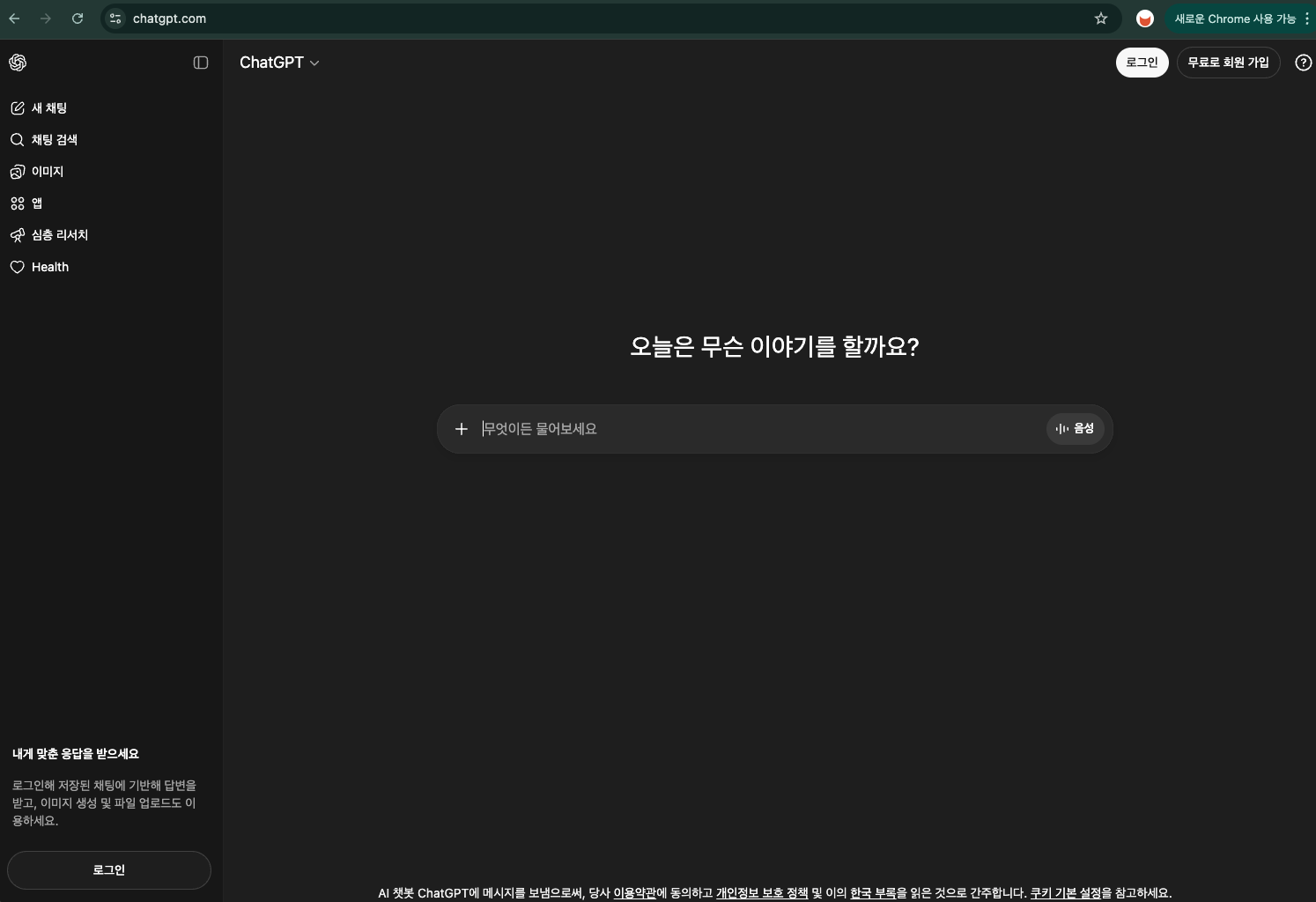Click the plus attach icon in prompt box
This screenshot has width=1316, height=902.
click(461, 429)
